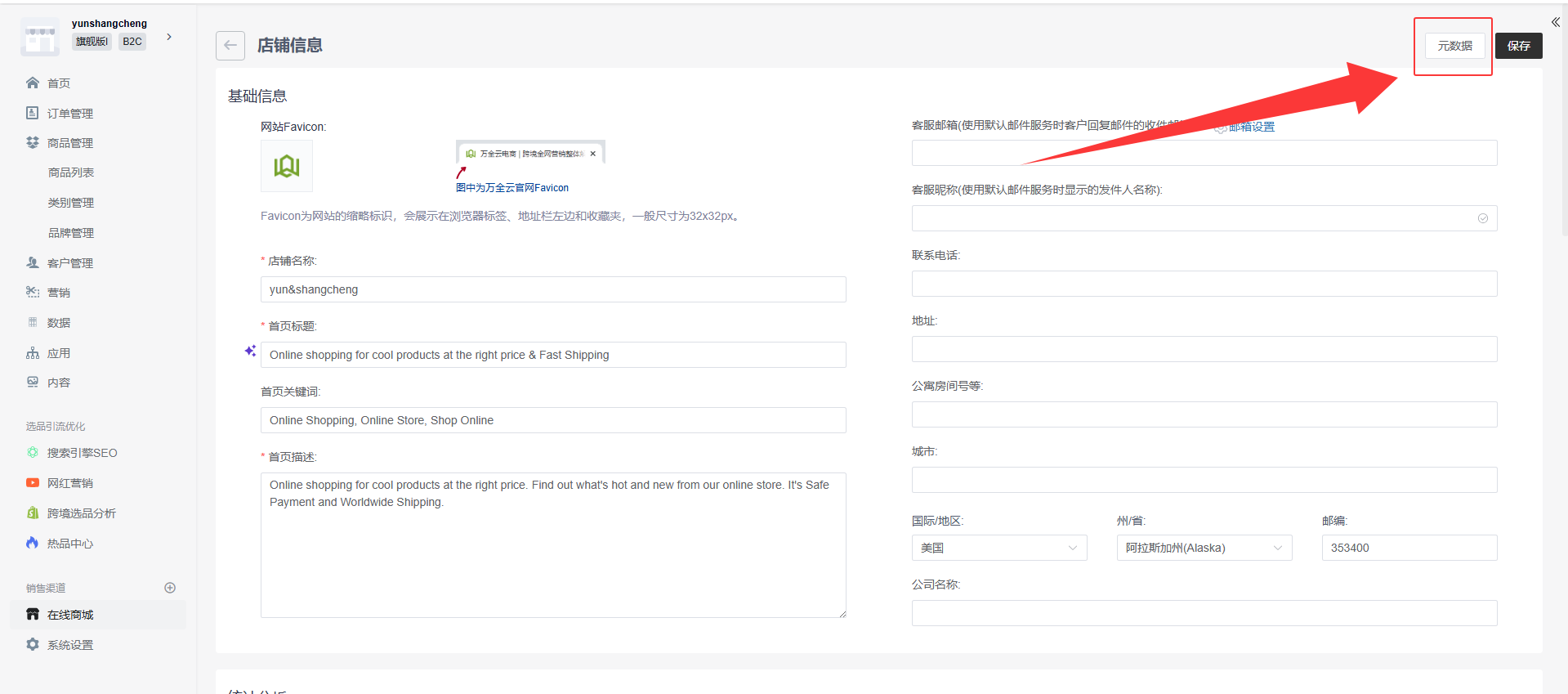Viewport: 1568px width, 694px height.
Task: Collapse panel with top-right double chevron
Action: click(1556, 22)
